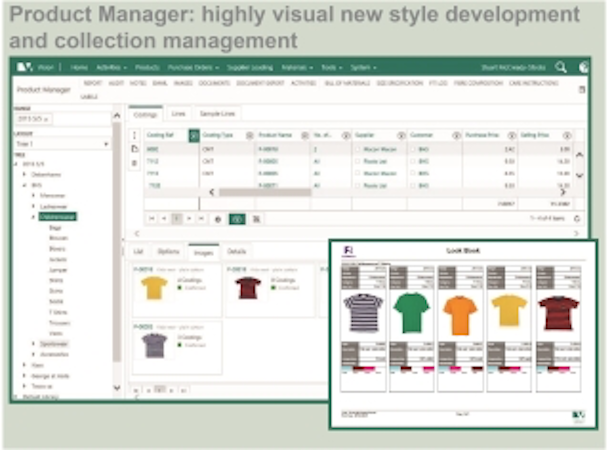Click the vertical dots icon beside the costings grid
This screenshot has width=608, height=450.
point(135,135)
